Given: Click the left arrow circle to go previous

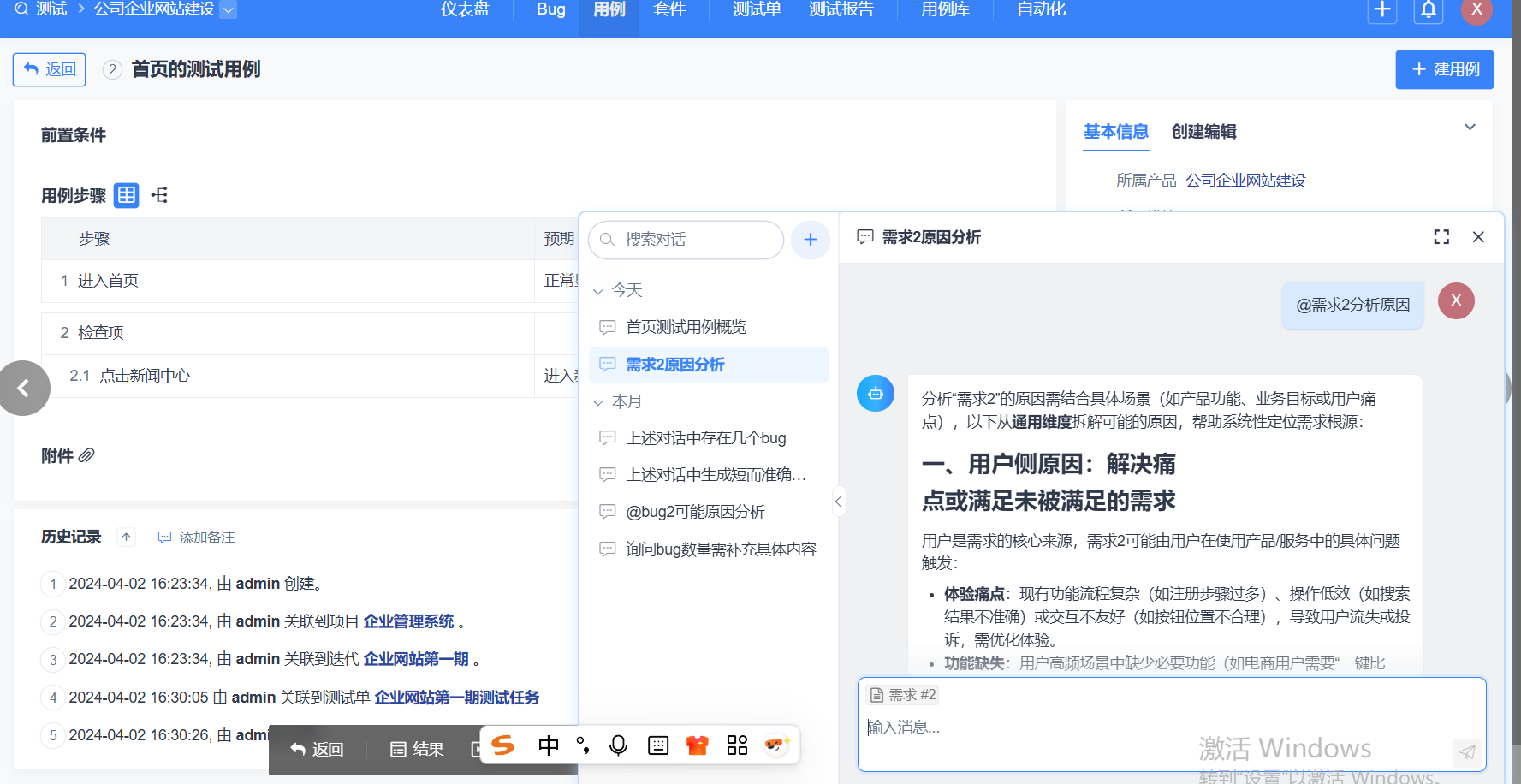Looking at the screenshot, I should [24, 389].
